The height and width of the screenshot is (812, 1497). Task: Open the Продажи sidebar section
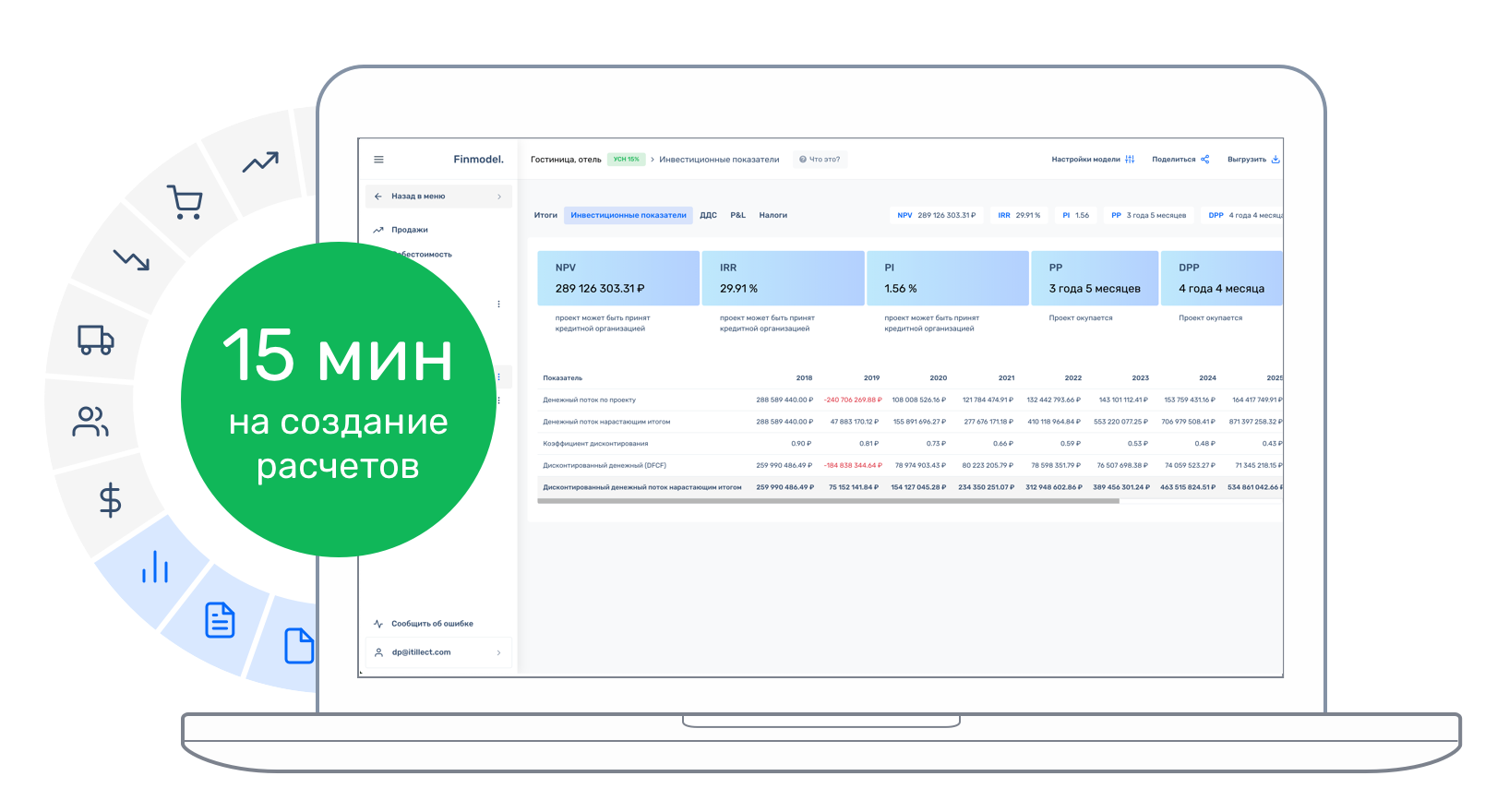[x=410, y=230]
